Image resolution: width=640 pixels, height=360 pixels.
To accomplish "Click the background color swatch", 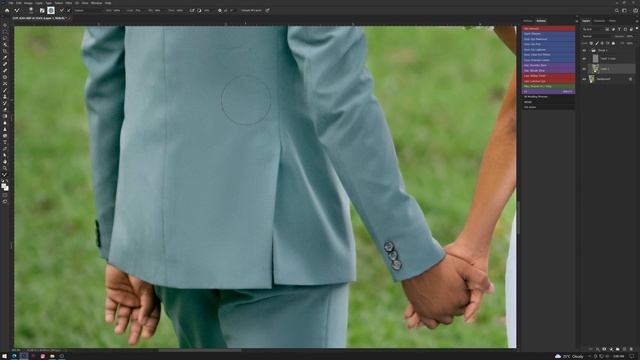I will pyautogui.click(x=6, y=189).
